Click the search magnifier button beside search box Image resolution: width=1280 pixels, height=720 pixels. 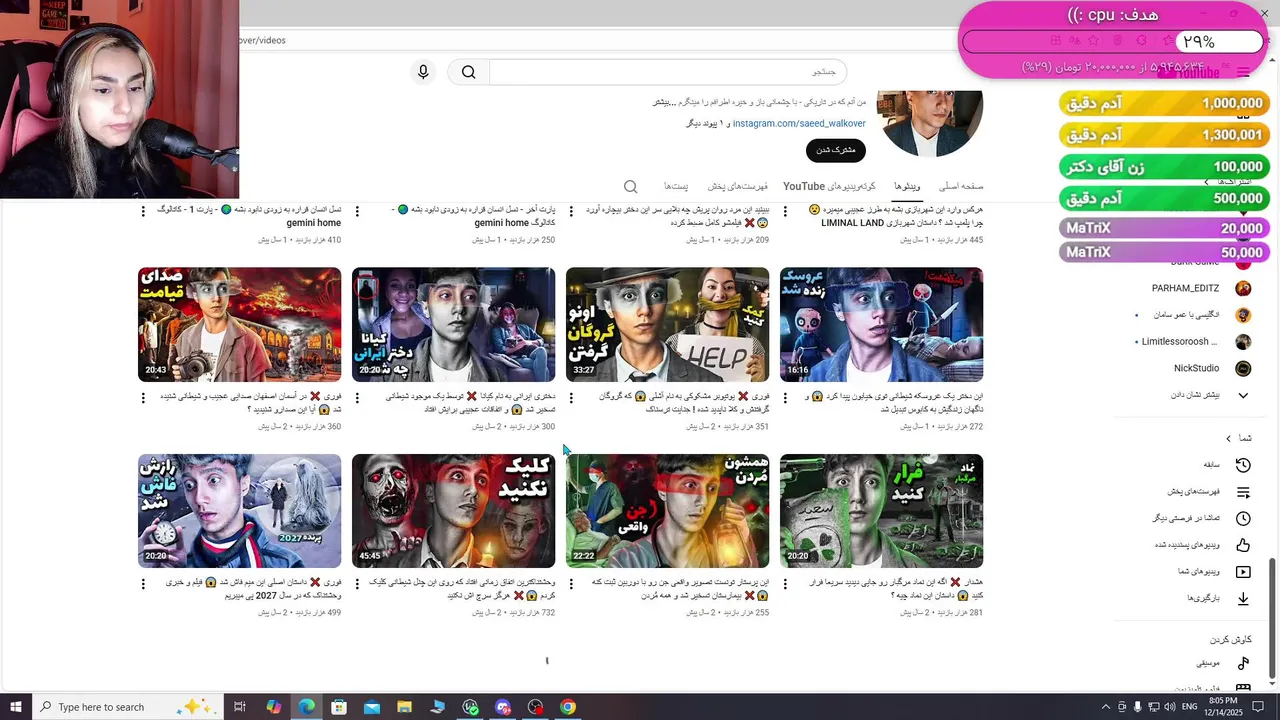[x=468, y=72]
